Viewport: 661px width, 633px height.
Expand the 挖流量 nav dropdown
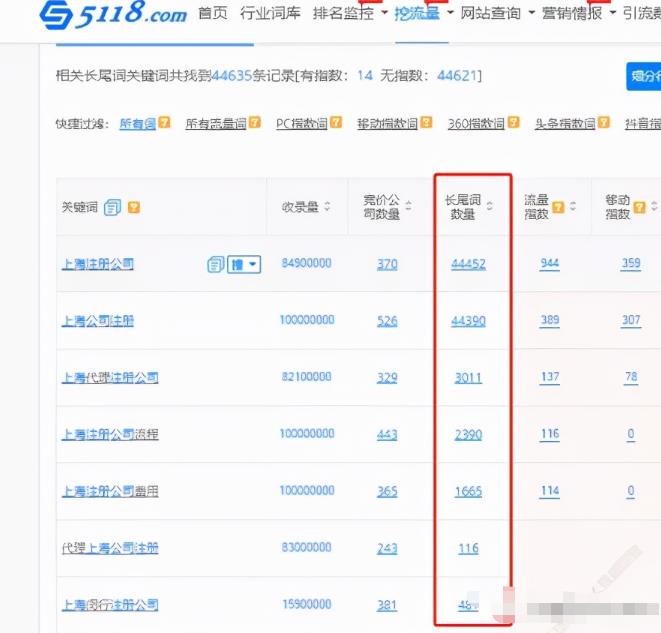tap(450, 13)
